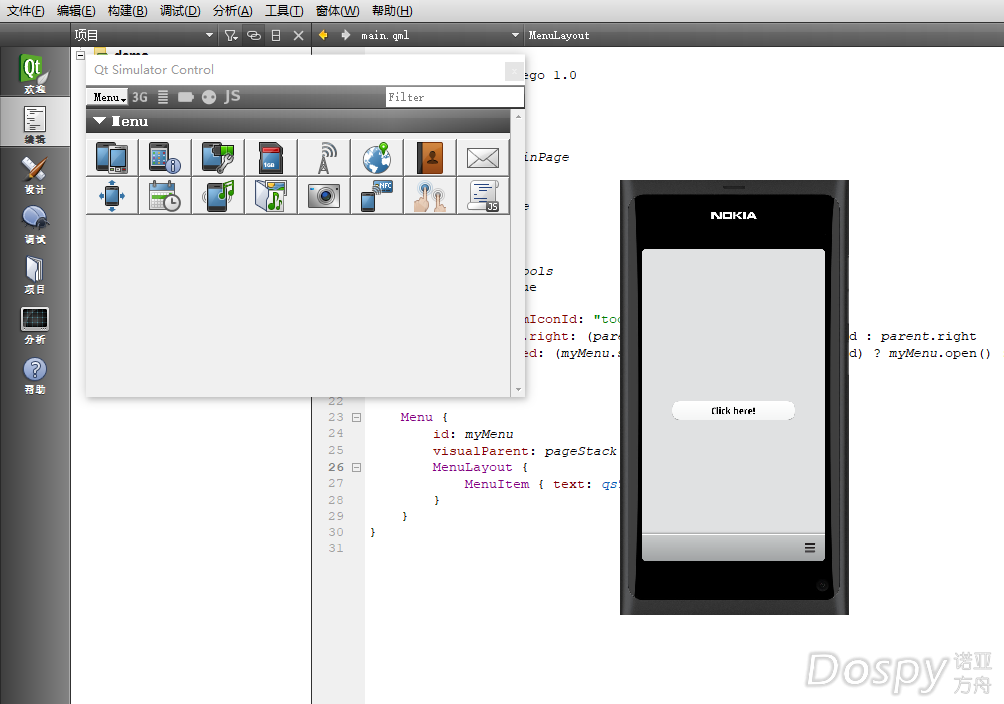Click the MenuLayout symbol selector
Viewport: 1004px width, 704px height.
[x=559, y=35]
